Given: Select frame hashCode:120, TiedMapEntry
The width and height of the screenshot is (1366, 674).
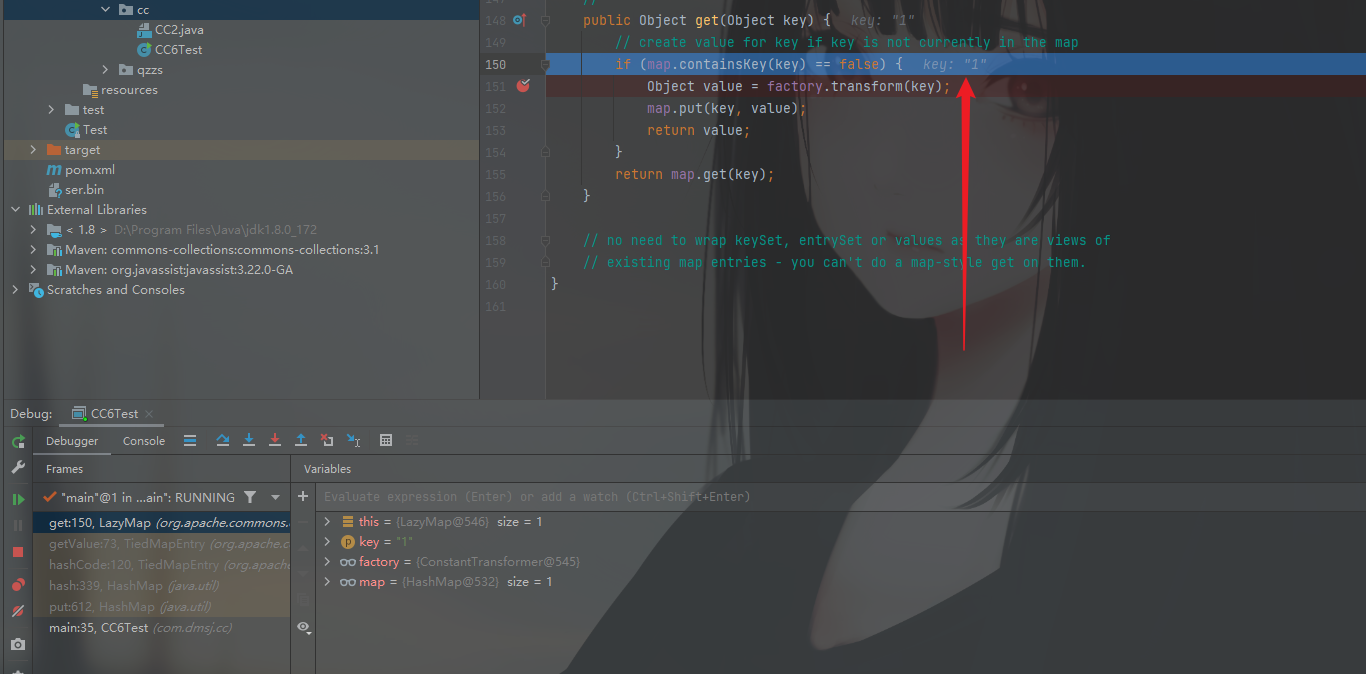Looking at the screenshot, I should pos(162,565).
